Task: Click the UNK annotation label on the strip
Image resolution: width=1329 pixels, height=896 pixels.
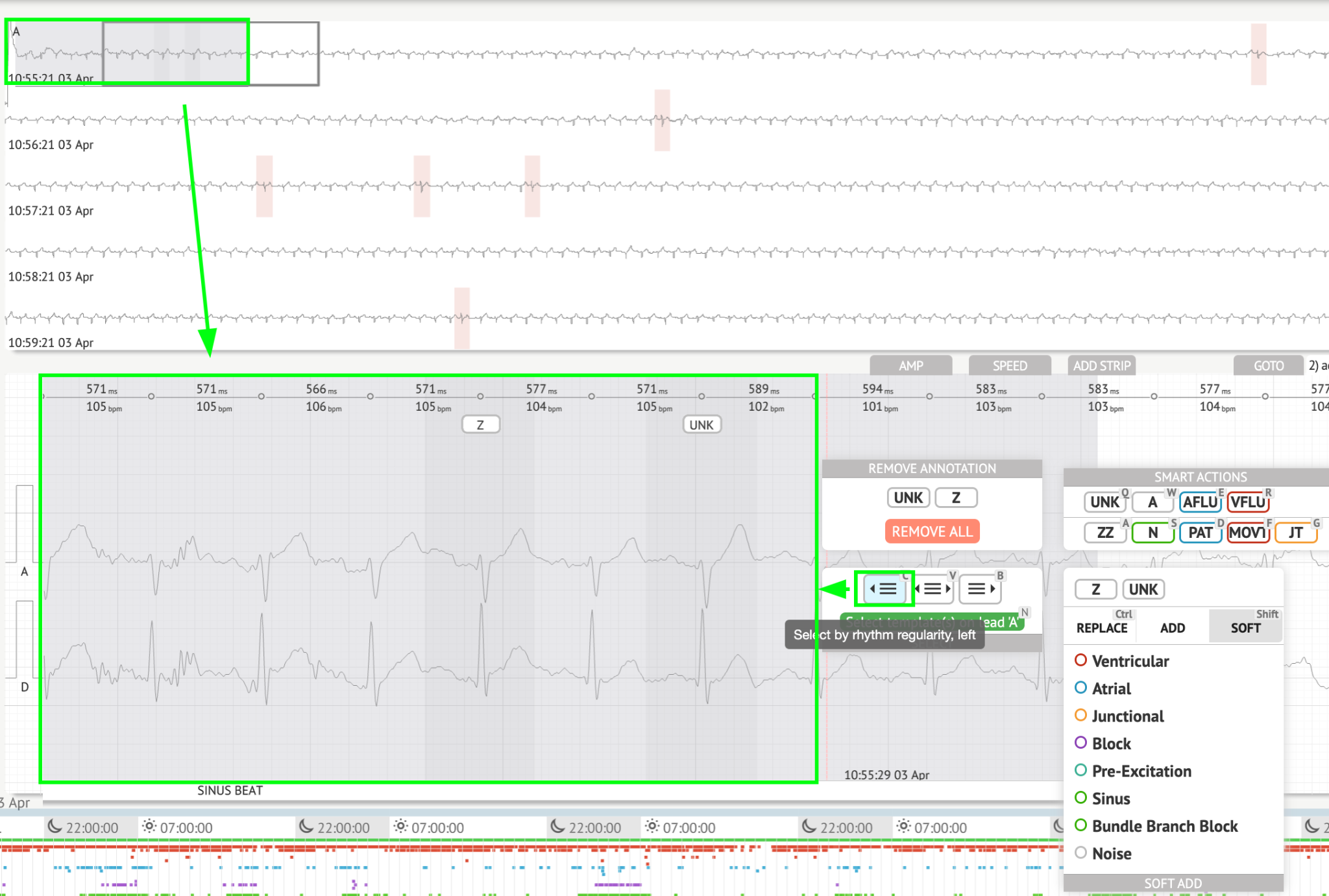Action: [701, 425]
